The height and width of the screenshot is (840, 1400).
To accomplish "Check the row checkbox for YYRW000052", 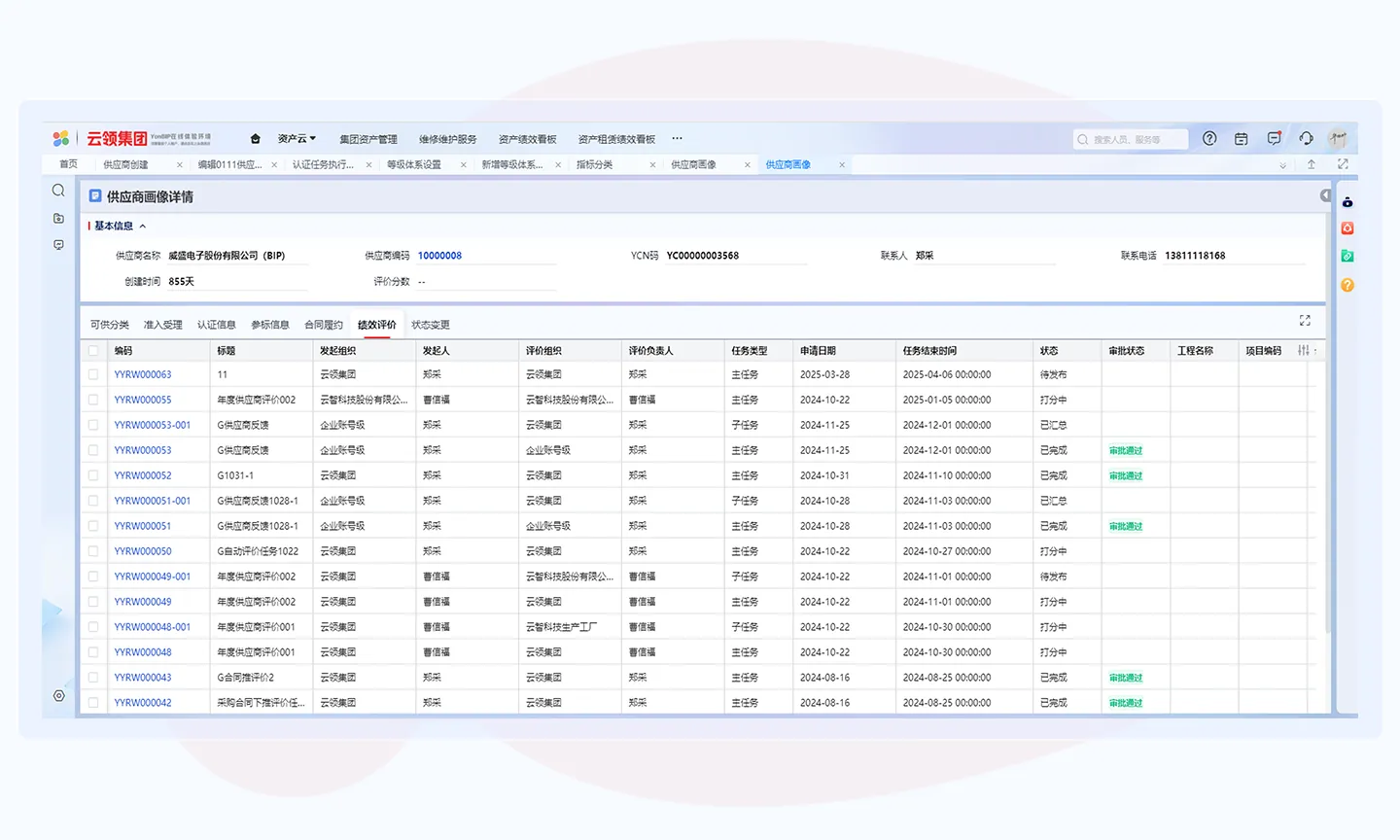I will (93, 475).
